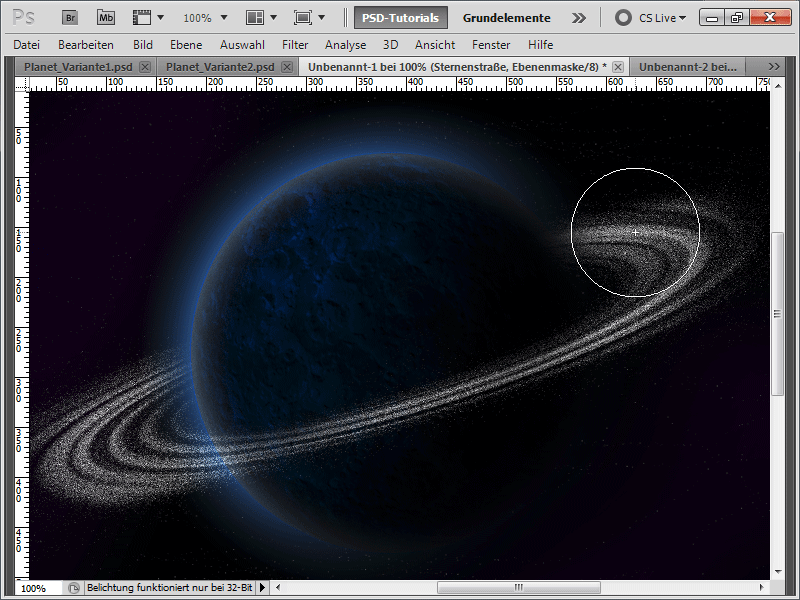The image size is (800, 600).
Task: Click the horizontal scrollbar left arrow
Action: [x=278, y=588]
